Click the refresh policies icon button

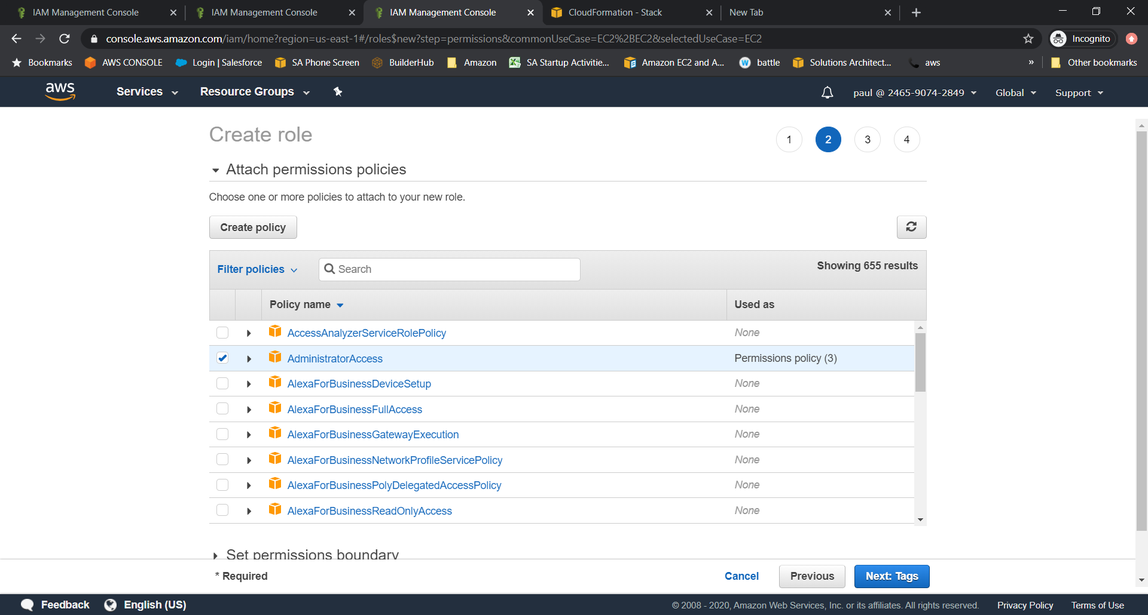pyautogui.click(x=912, y=227)
